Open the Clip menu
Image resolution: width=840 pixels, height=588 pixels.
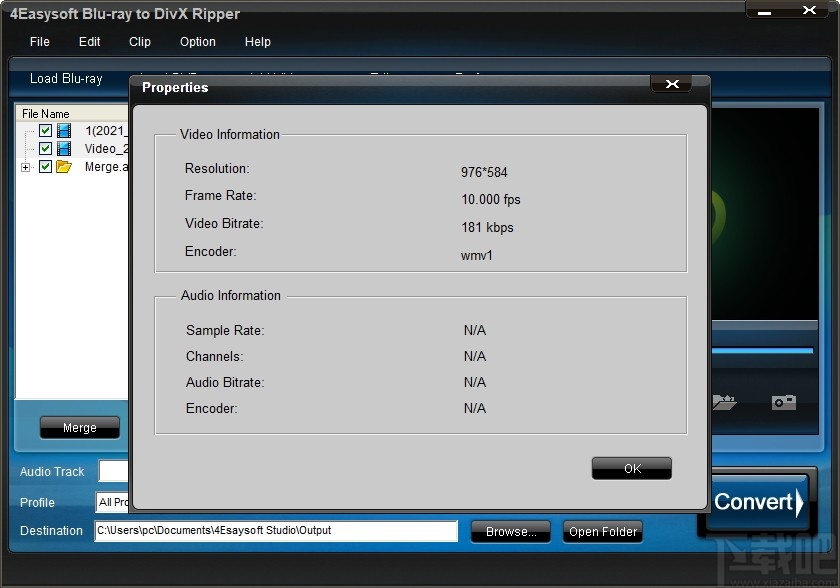[x=139, y=42]
